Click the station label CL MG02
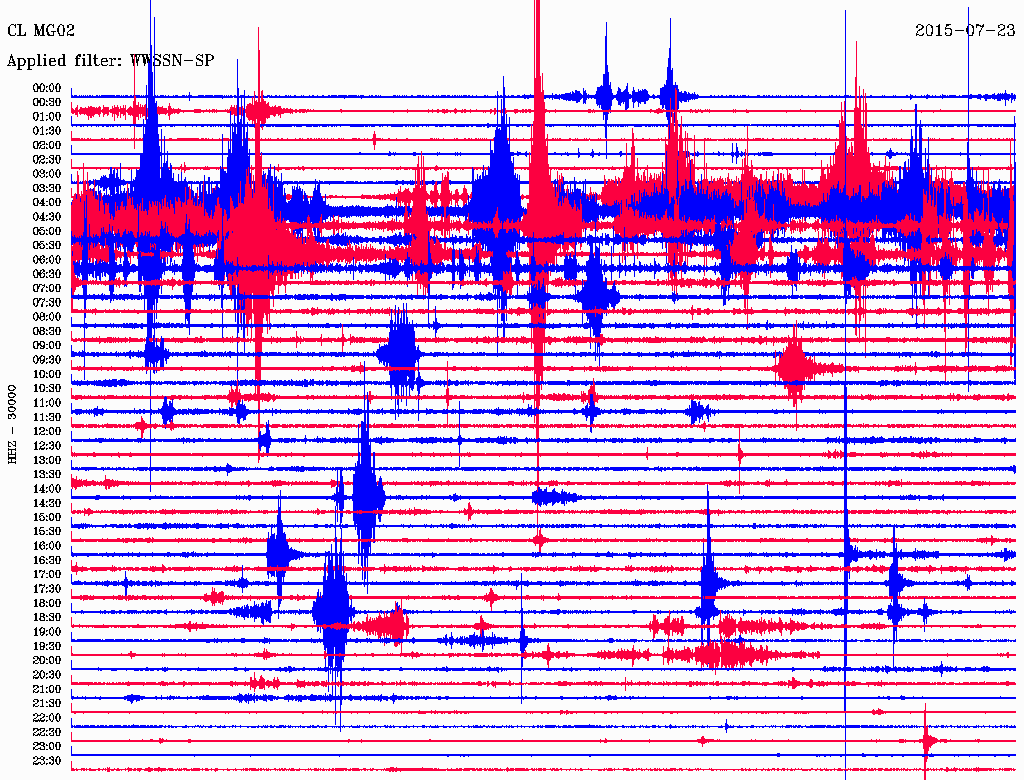Image resolution: width=1024 pixels, height=780 pixels. pos(41,30)
